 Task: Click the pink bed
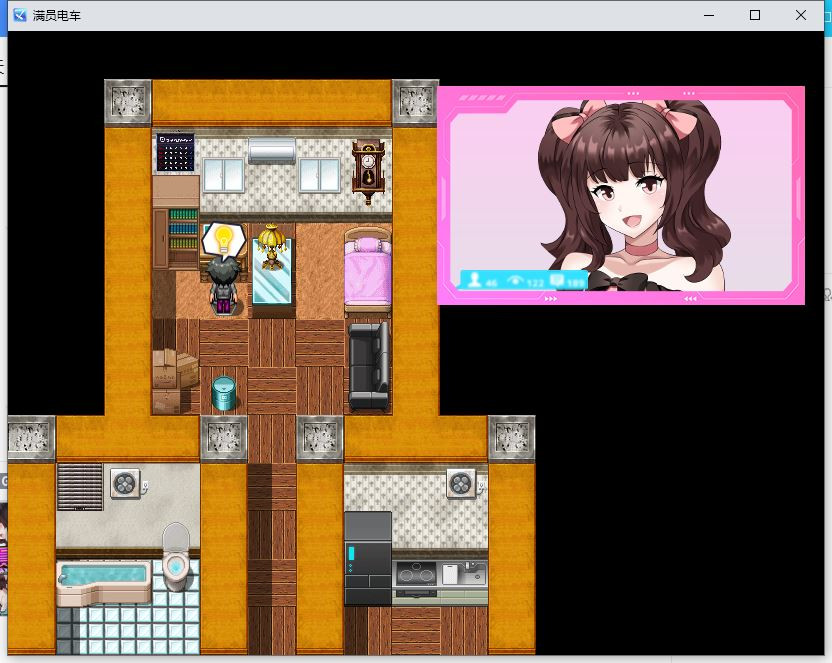[x=368, y=273]
